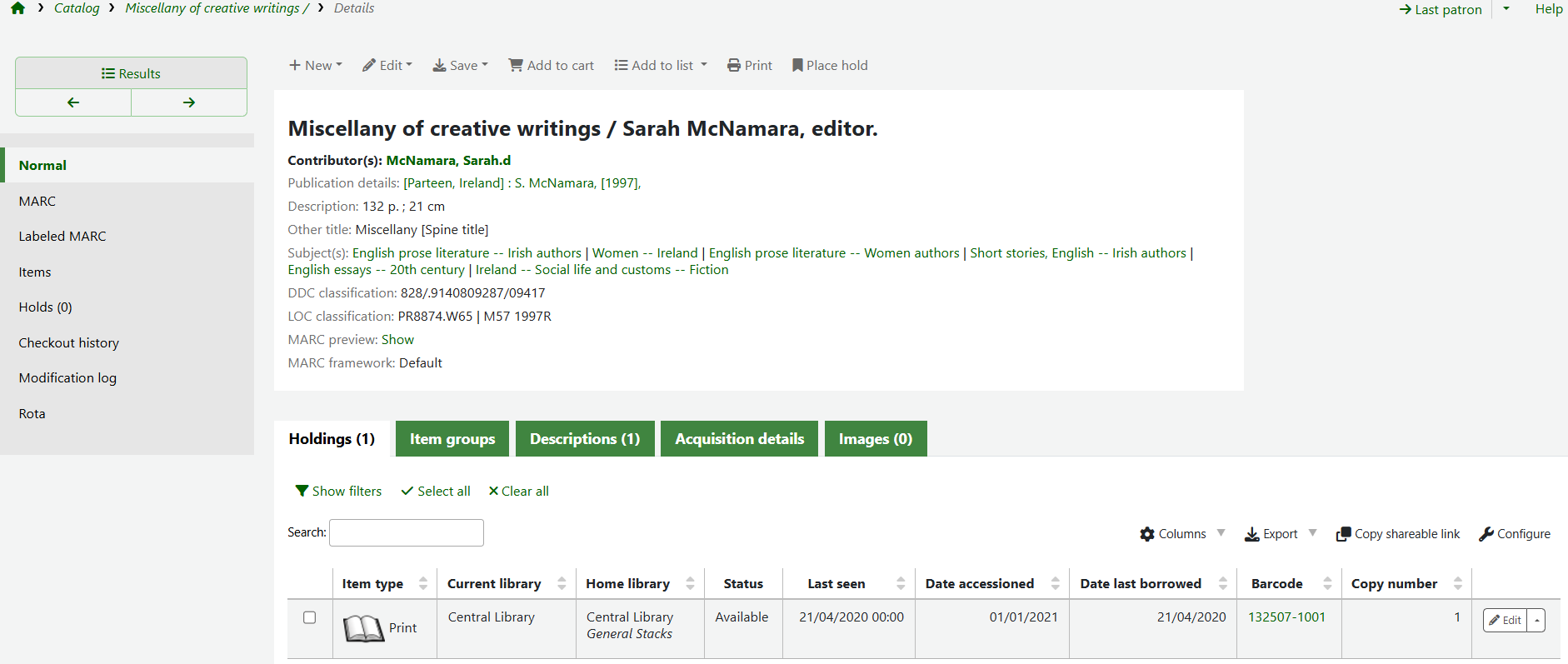The width and height of the screenshot is (1568, 664).
Task: Click the holdings Search input field
Action: coord(407,532)
